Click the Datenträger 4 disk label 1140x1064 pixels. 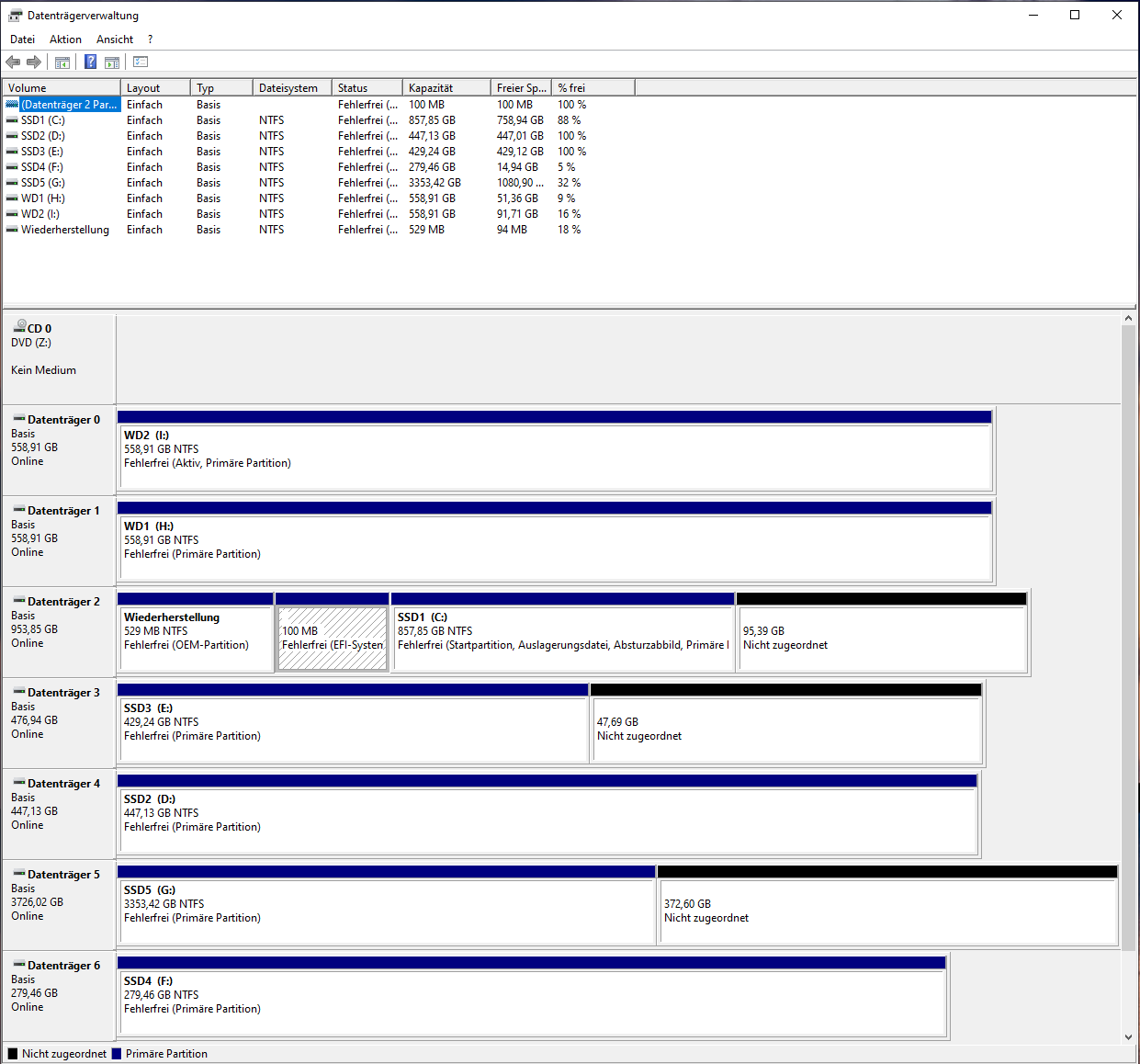tap(63, 784)
